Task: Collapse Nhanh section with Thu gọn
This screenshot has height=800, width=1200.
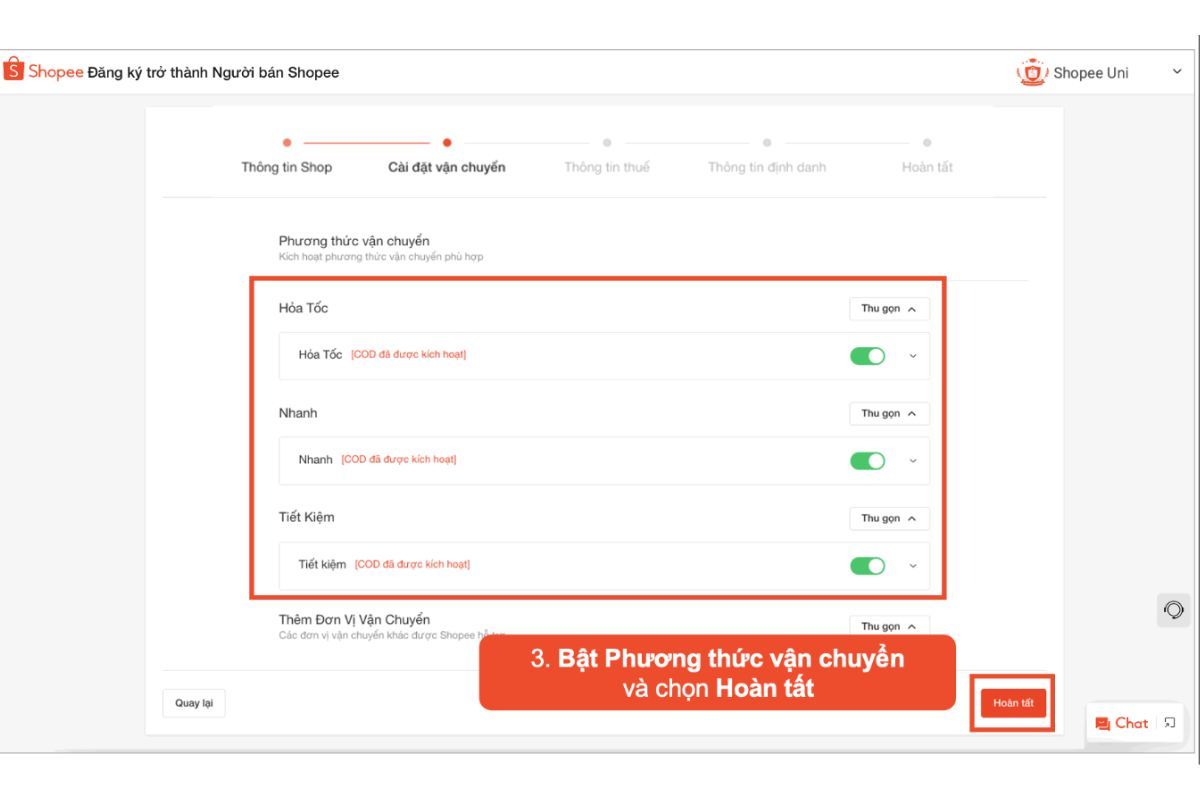Action: [x=889, y=414]
